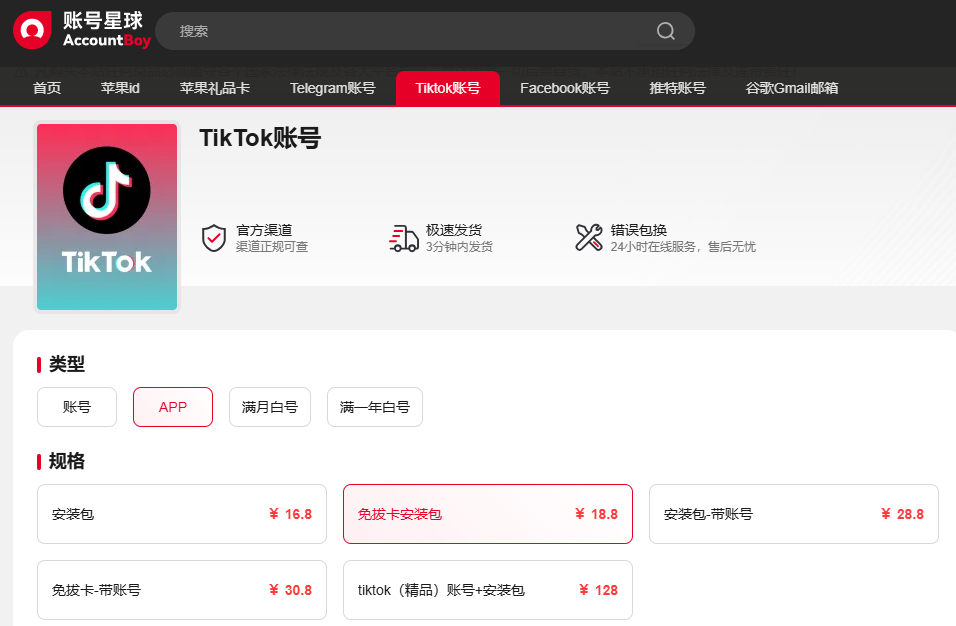Image resolution: width=956 pixels, height=626 pixels.
Task: Click the 账号星球 site name text
Action: [103, 20]
